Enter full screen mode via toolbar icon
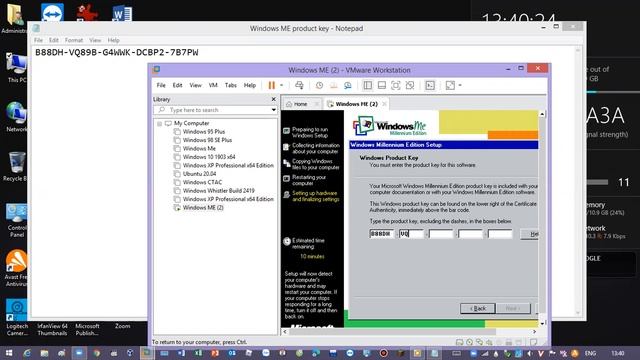 (x=396, y=85)
